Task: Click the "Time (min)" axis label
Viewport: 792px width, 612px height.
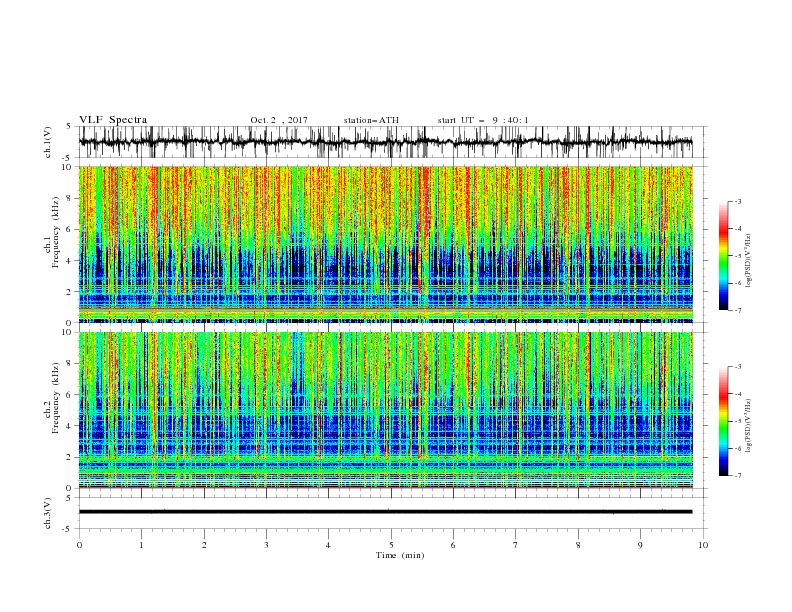Action: click(400, 555)
